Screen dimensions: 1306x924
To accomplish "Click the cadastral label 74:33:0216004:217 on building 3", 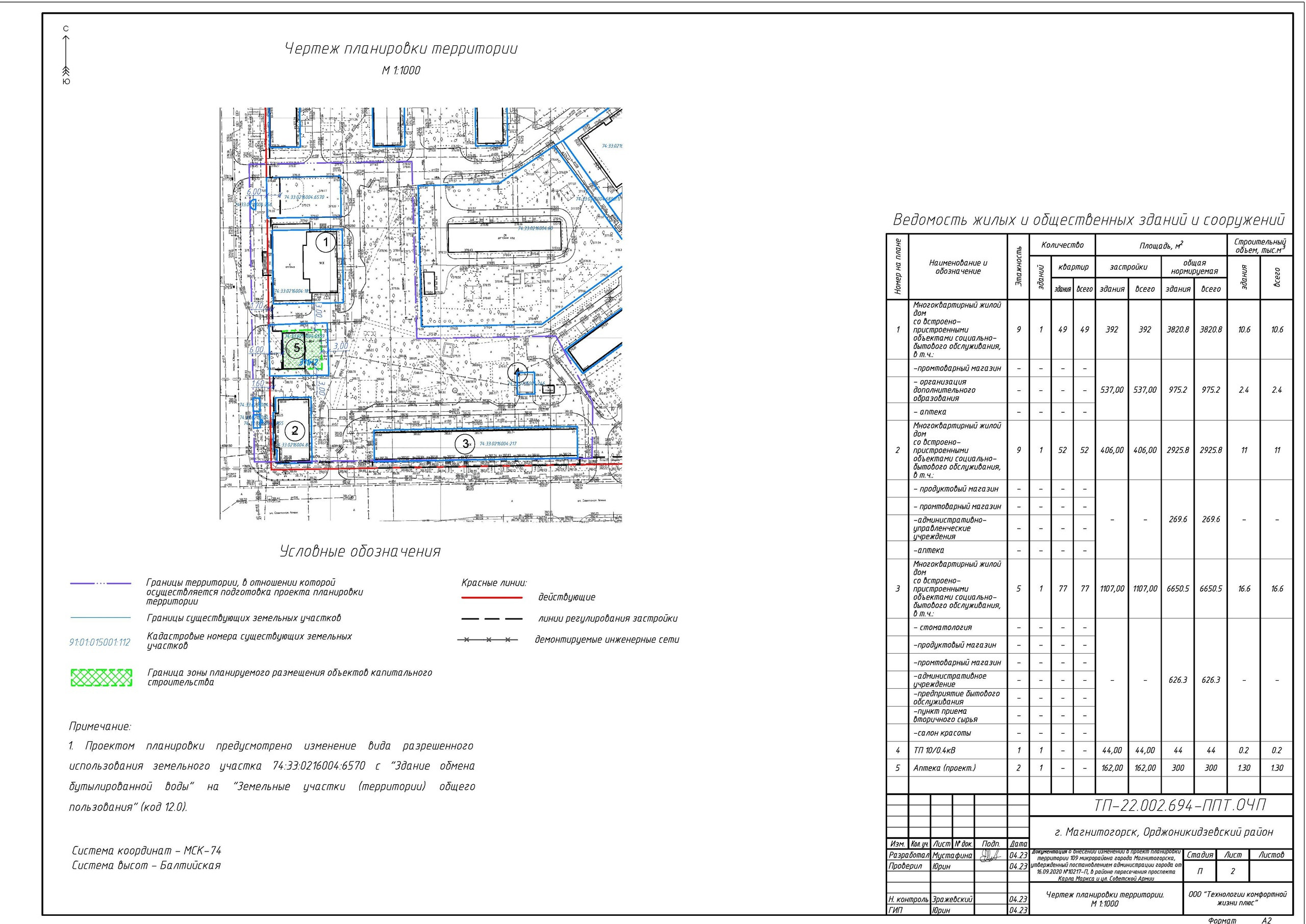I will tap(498, 444).
